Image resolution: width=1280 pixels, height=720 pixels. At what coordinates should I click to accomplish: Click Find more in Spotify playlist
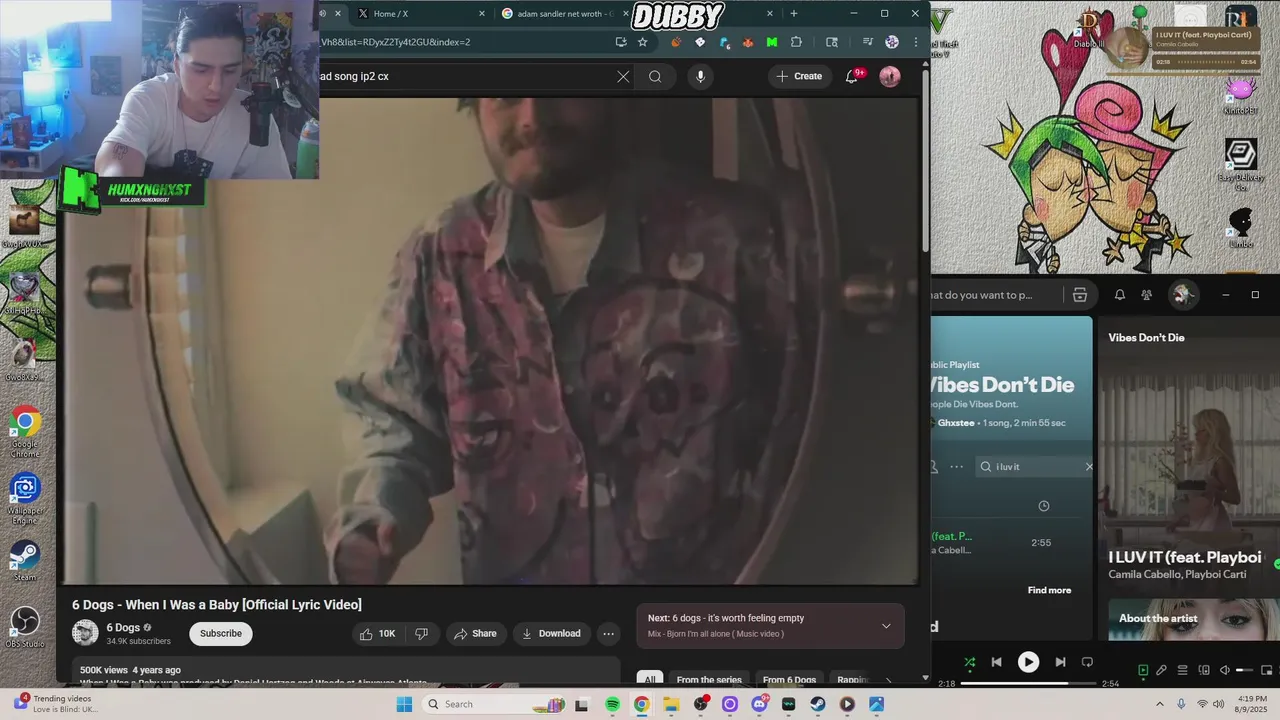(x=1049, y=590)
